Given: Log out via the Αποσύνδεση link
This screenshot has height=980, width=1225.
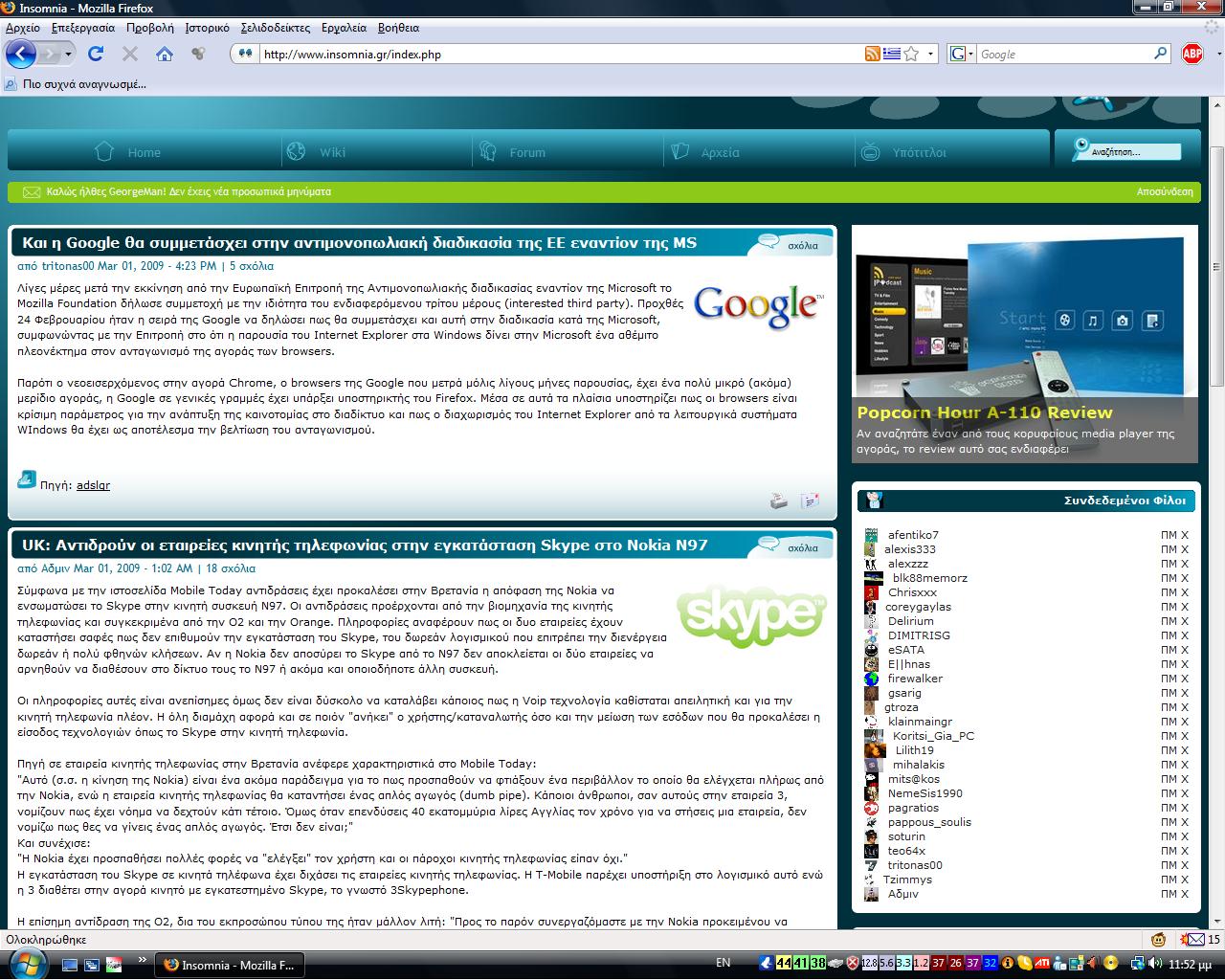Looking at the screenshot, I should [1165, 191].
